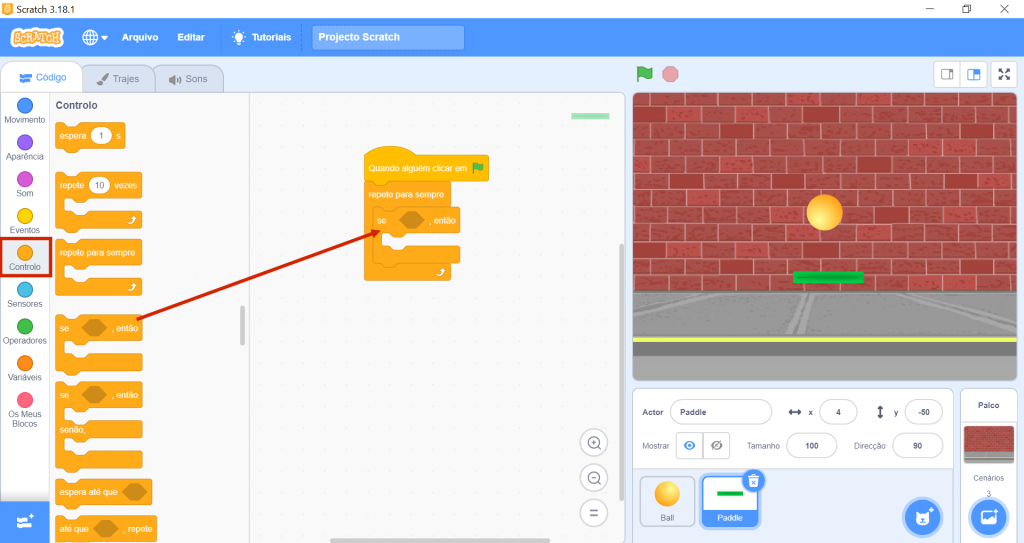
Task: Click the workspace vertical scrollbar
Action: point(621,372)
